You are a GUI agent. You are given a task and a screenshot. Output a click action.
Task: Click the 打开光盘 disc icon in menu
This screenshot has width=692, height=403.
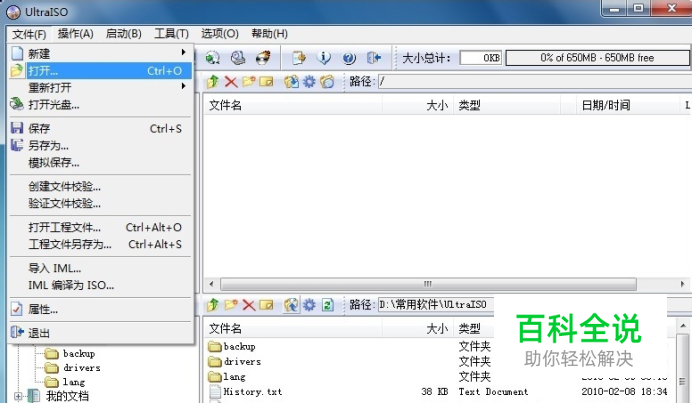(17, 104)
